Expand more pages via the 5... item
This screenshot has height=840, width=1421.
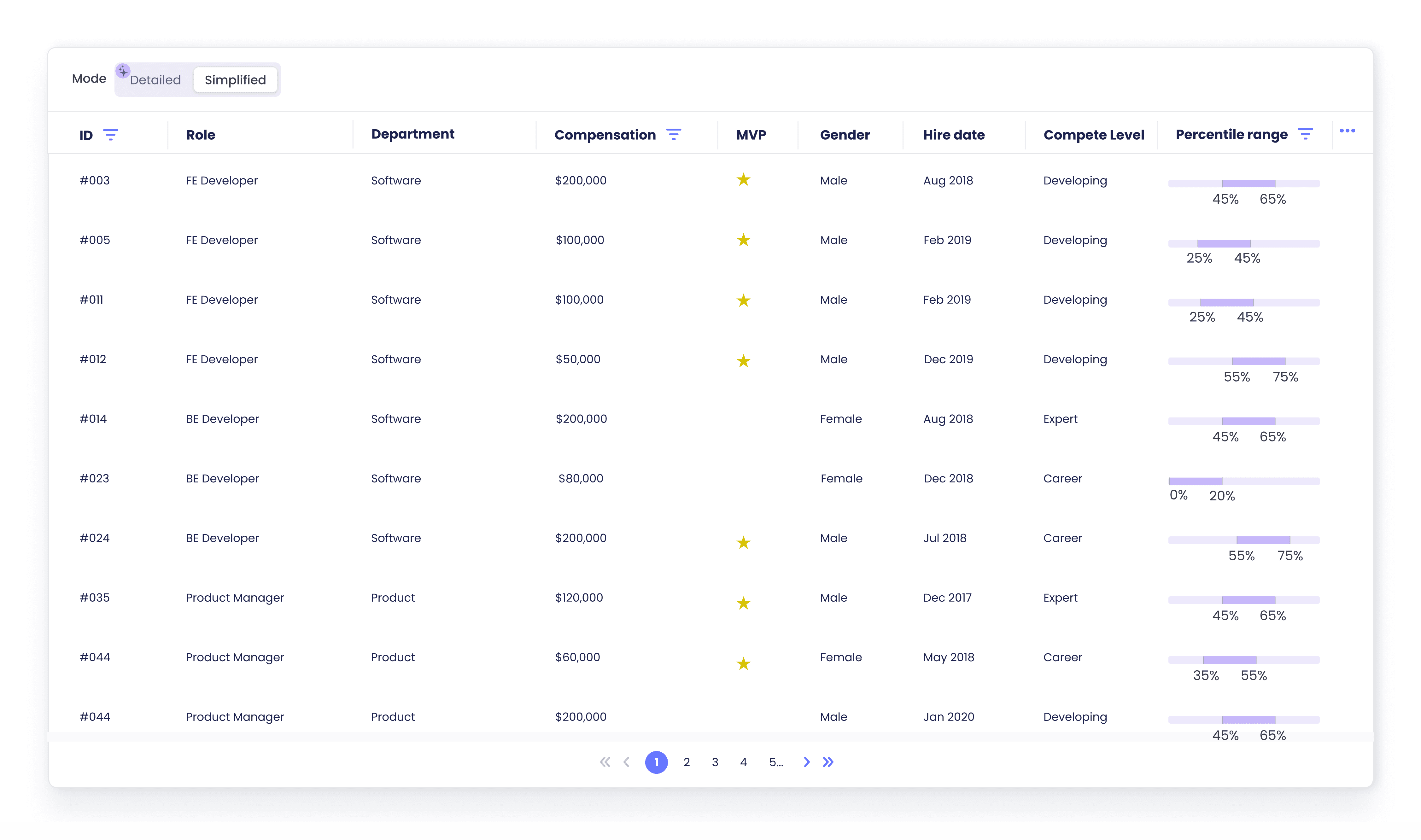pyautogui.click(x=776, y=762)
